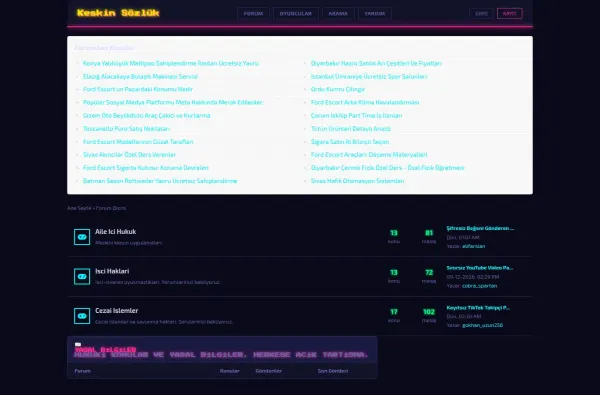Image resolution: width=600 pixels, height=395 pixels.
Task: Open Tütün Ürünleri Detaylı Analiz link
Action: click(351, 129)
